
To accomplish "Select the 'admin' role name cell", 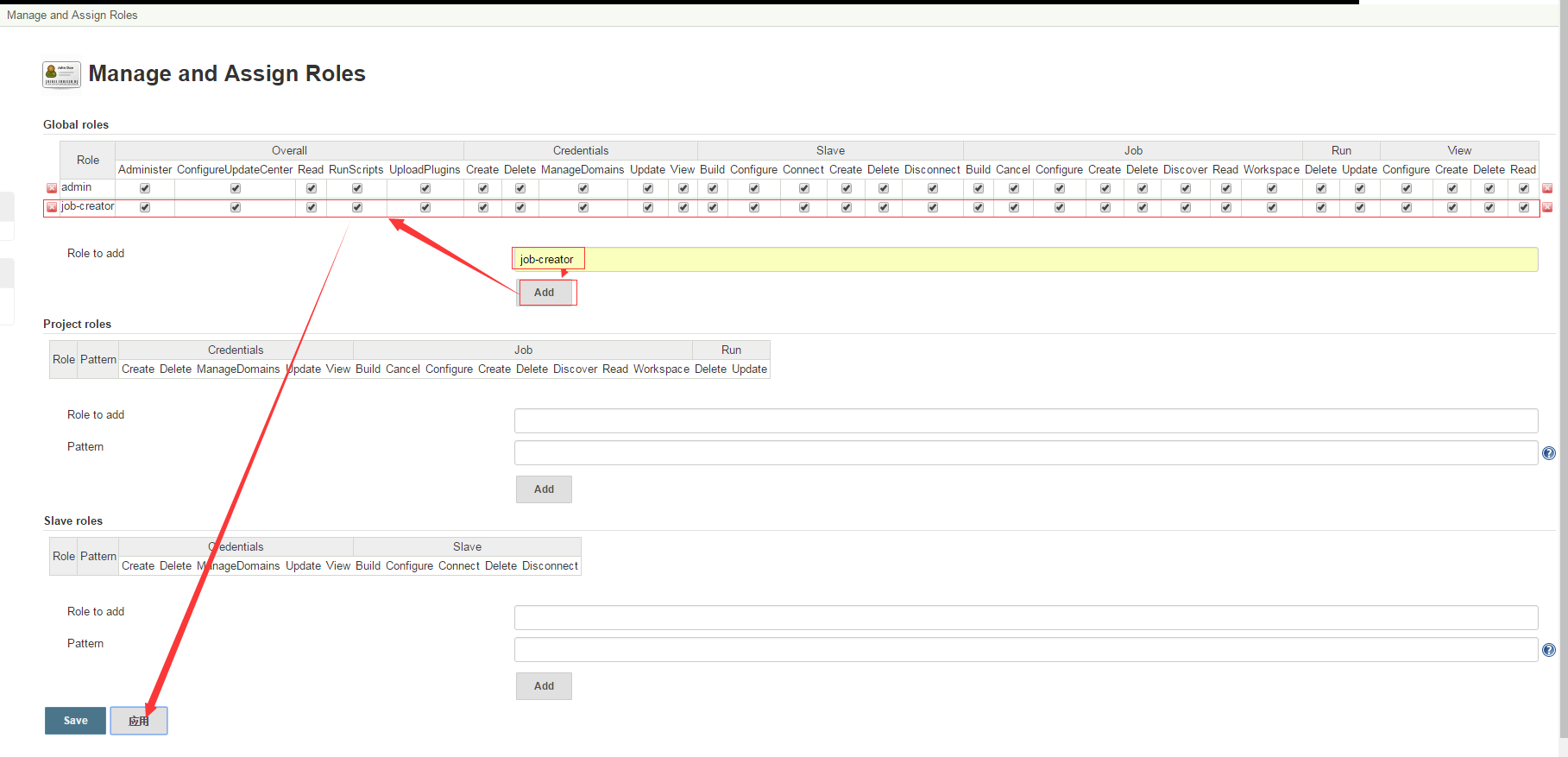I will click(77, 187).
